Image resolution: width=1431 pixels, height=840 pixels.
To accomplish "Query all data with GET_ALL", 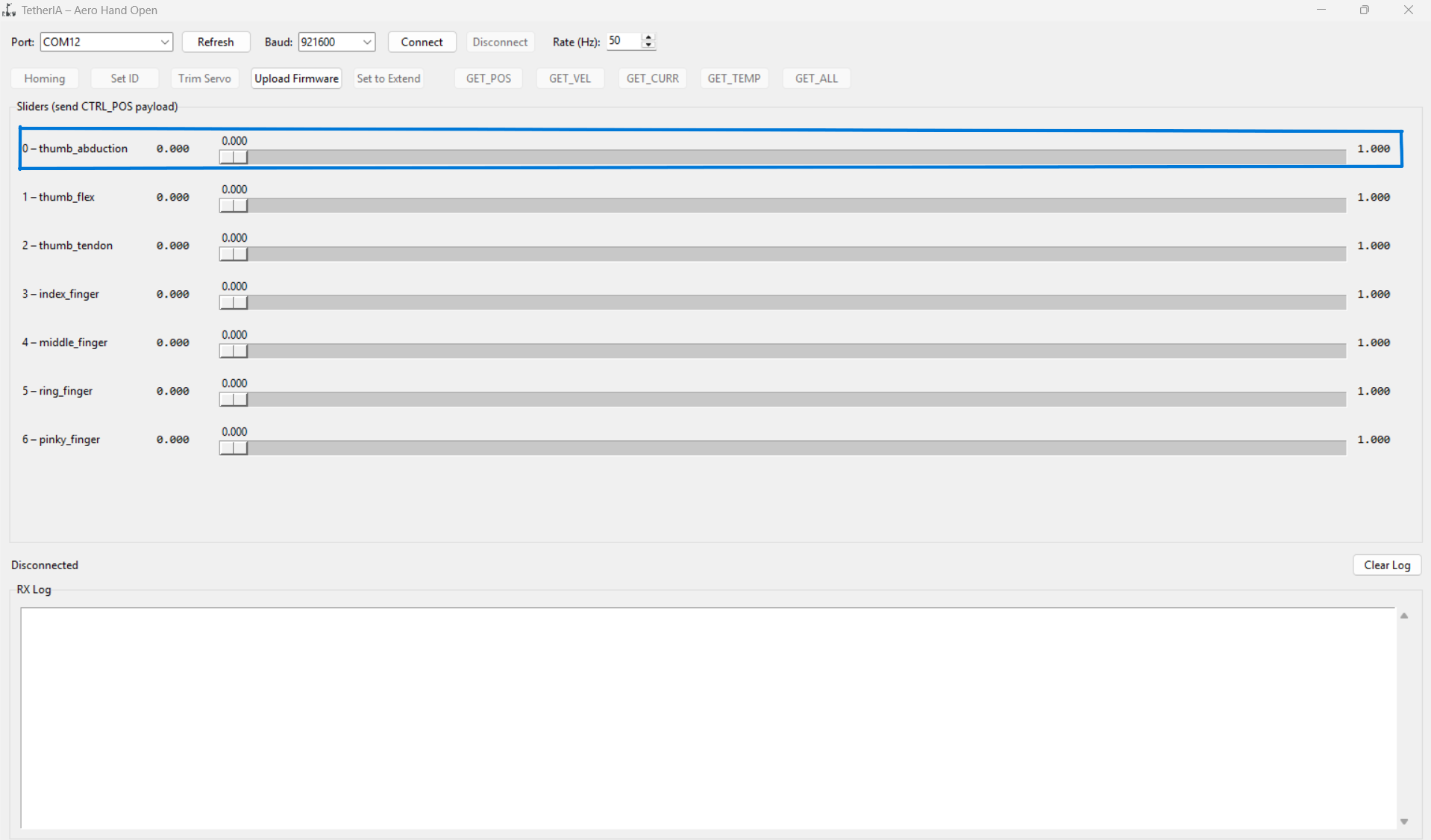I will pos(816,78).
